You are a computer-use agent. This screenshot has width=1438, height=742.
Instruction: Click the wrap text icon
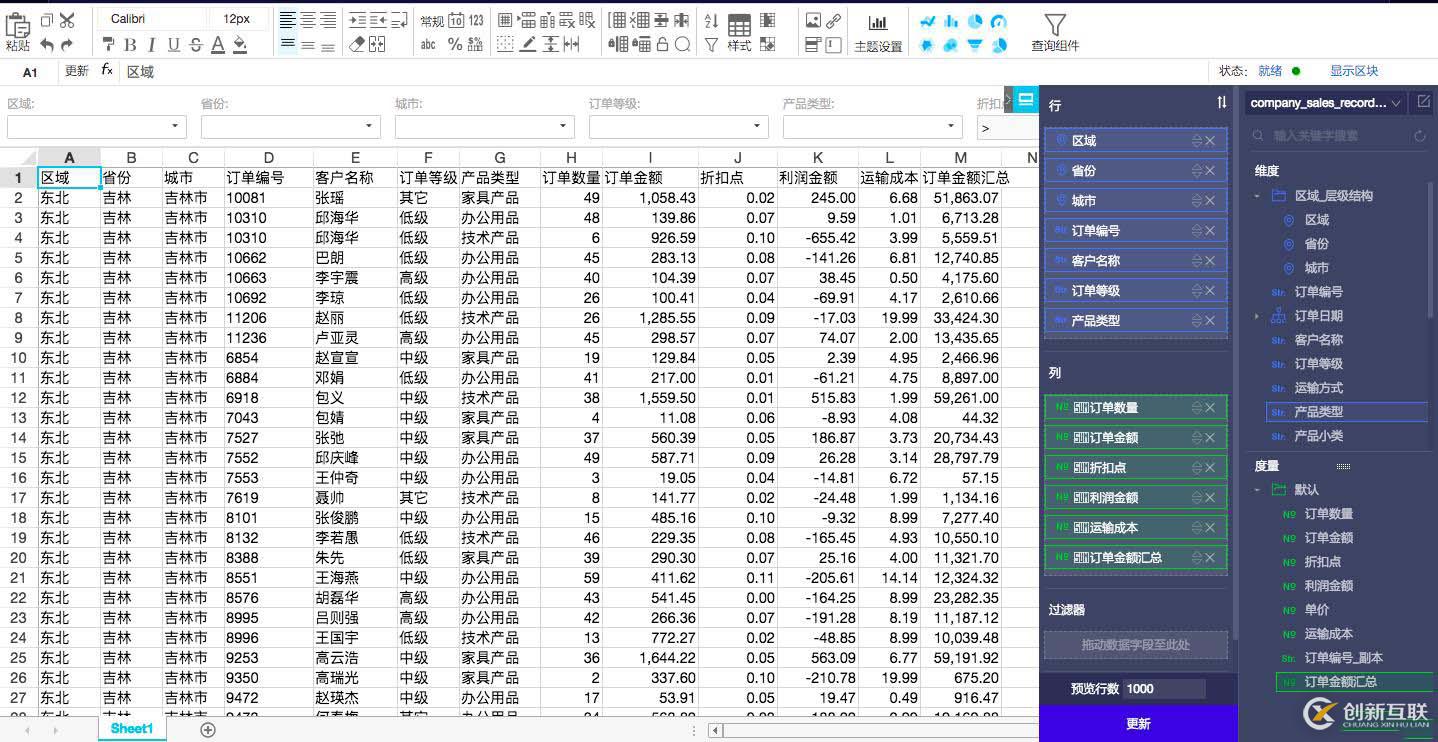click(x=399, y=20)
